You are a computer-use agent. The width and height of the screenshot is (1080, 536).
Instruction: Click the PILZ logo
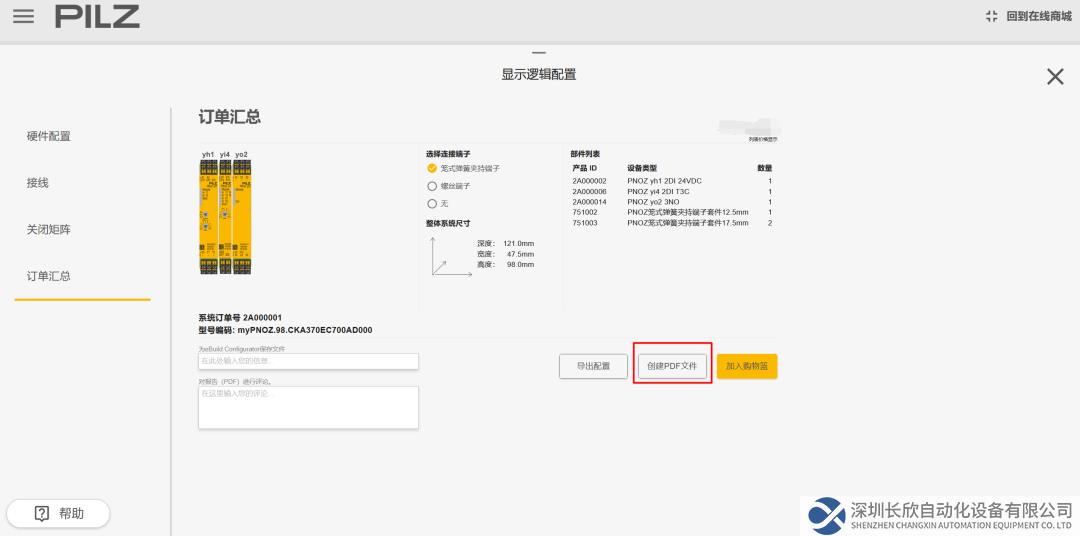point(97,17)
